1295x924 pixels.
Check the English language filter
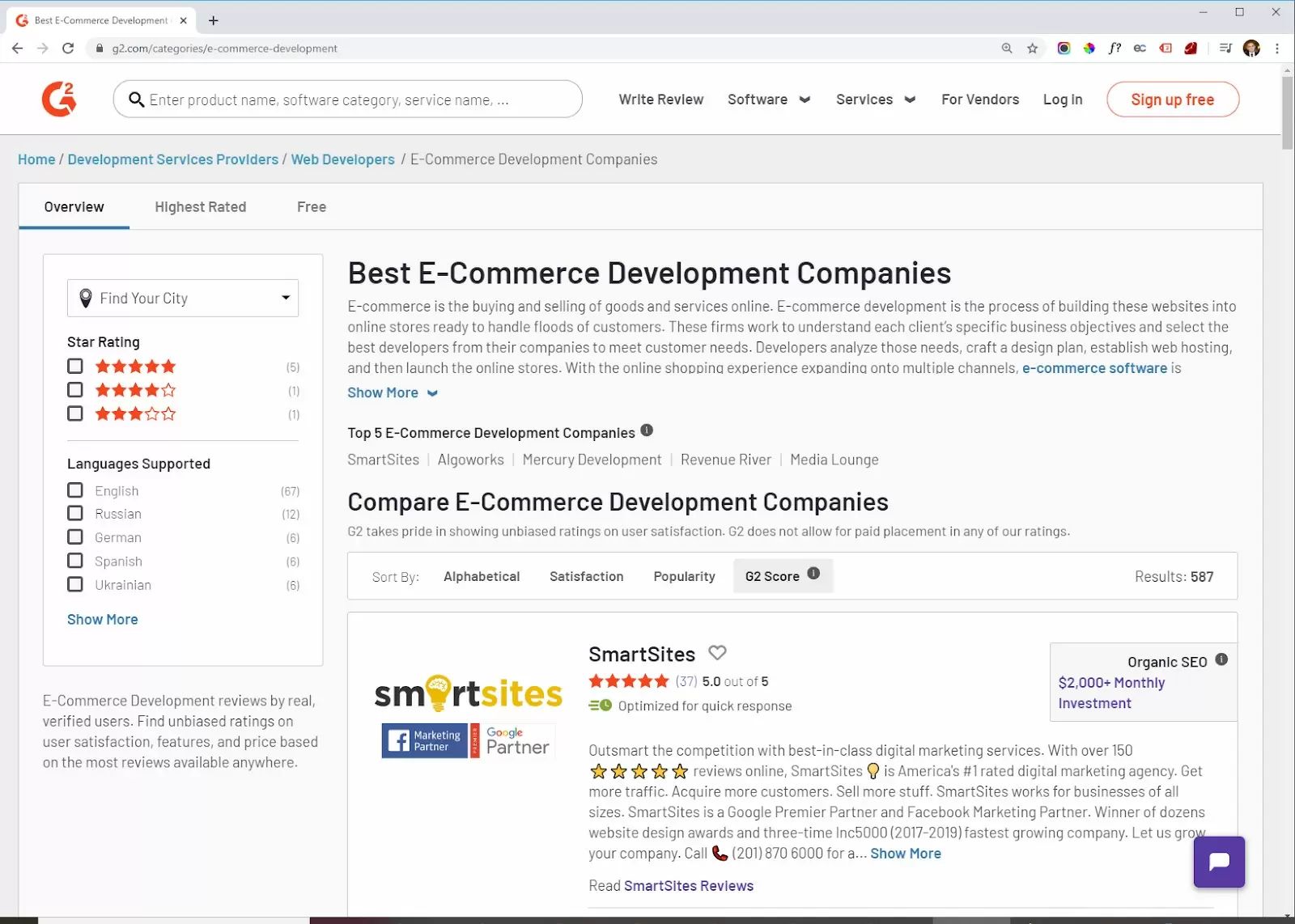tap(75, 490)
